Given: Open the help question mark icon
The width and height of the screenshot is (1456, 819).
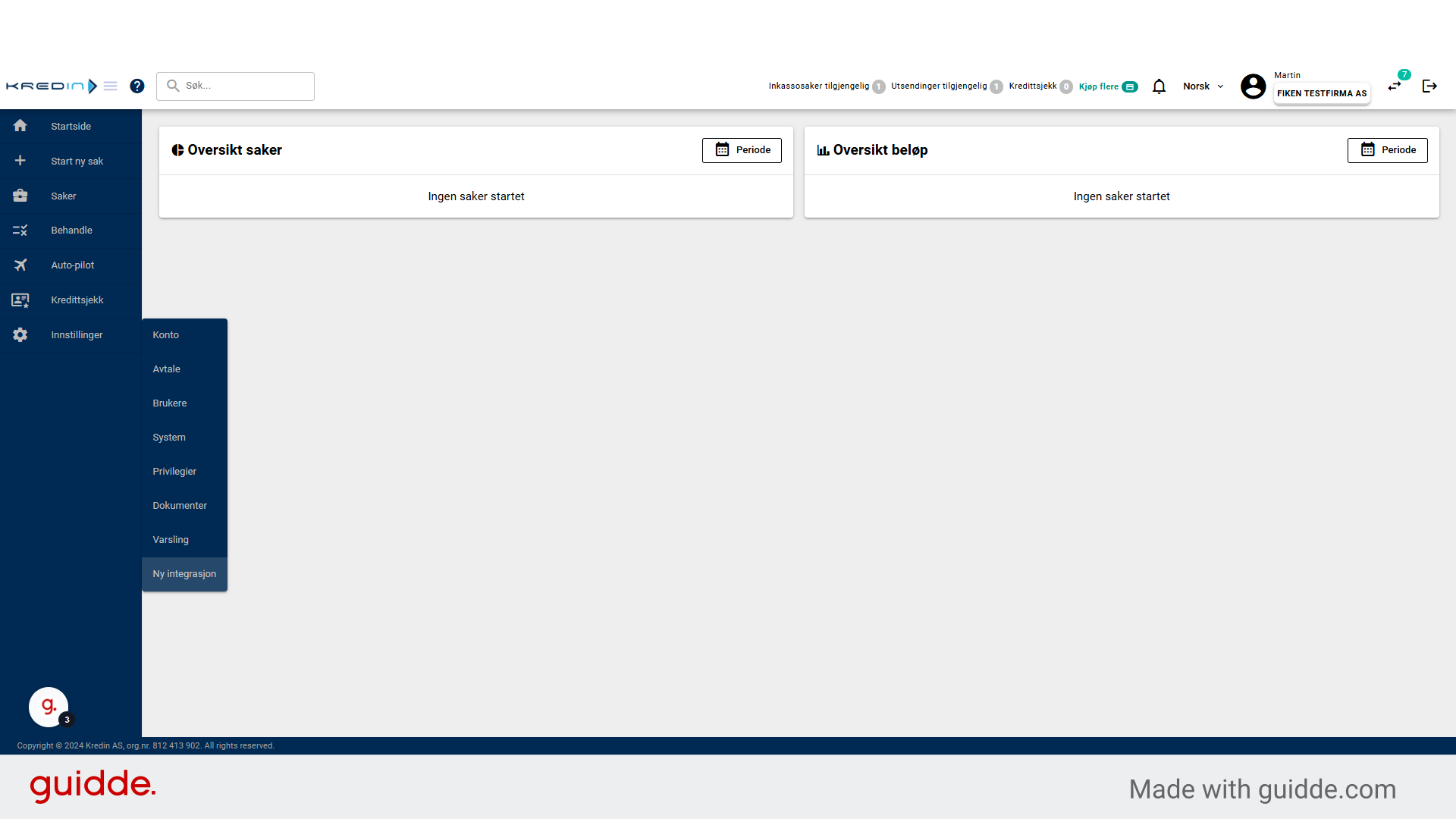Looking at the screenshot, I should pyautogui.click(x=137, y=86).
